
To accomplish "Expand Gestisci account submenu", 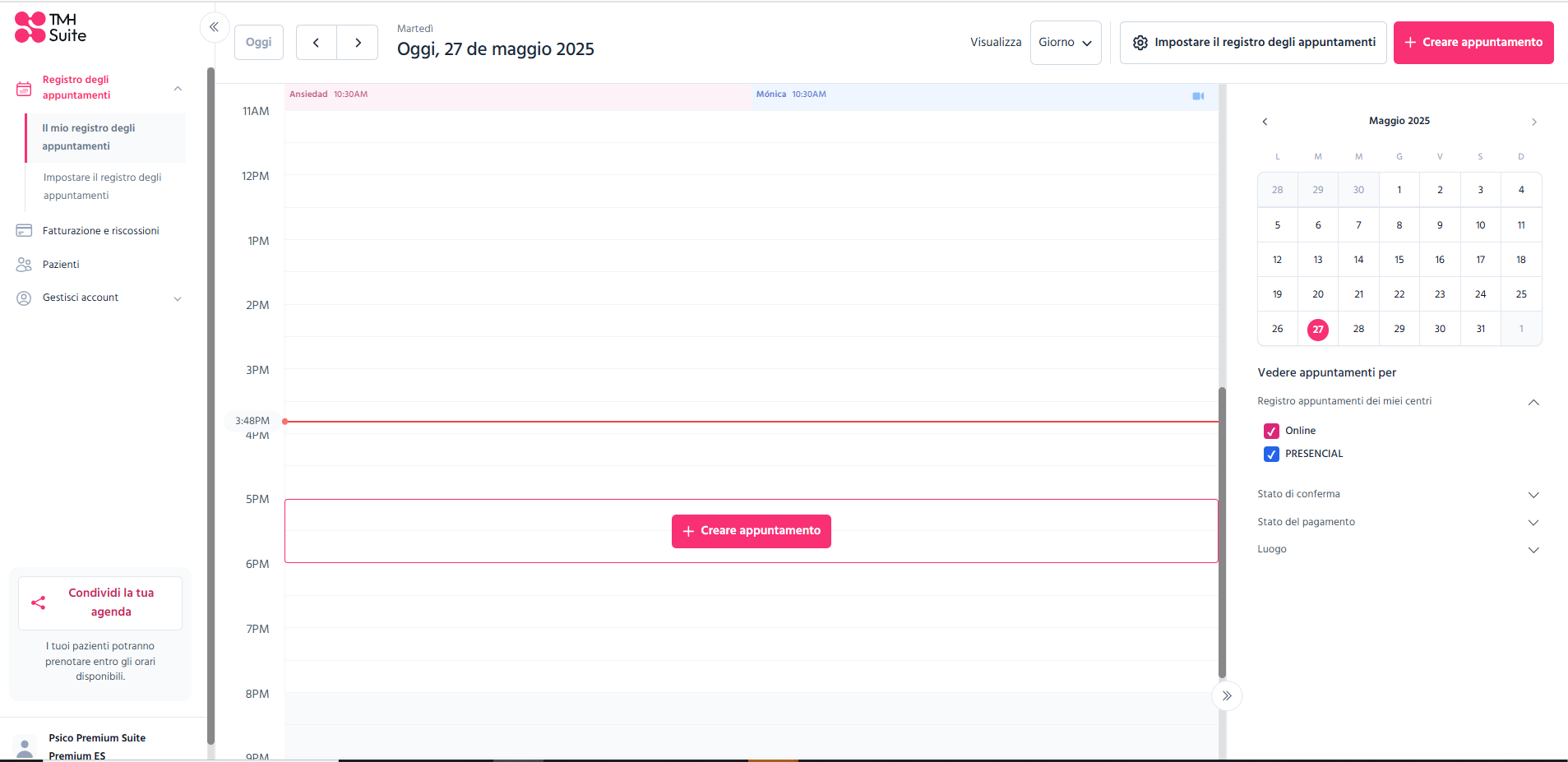I will (x=178, y=298).
